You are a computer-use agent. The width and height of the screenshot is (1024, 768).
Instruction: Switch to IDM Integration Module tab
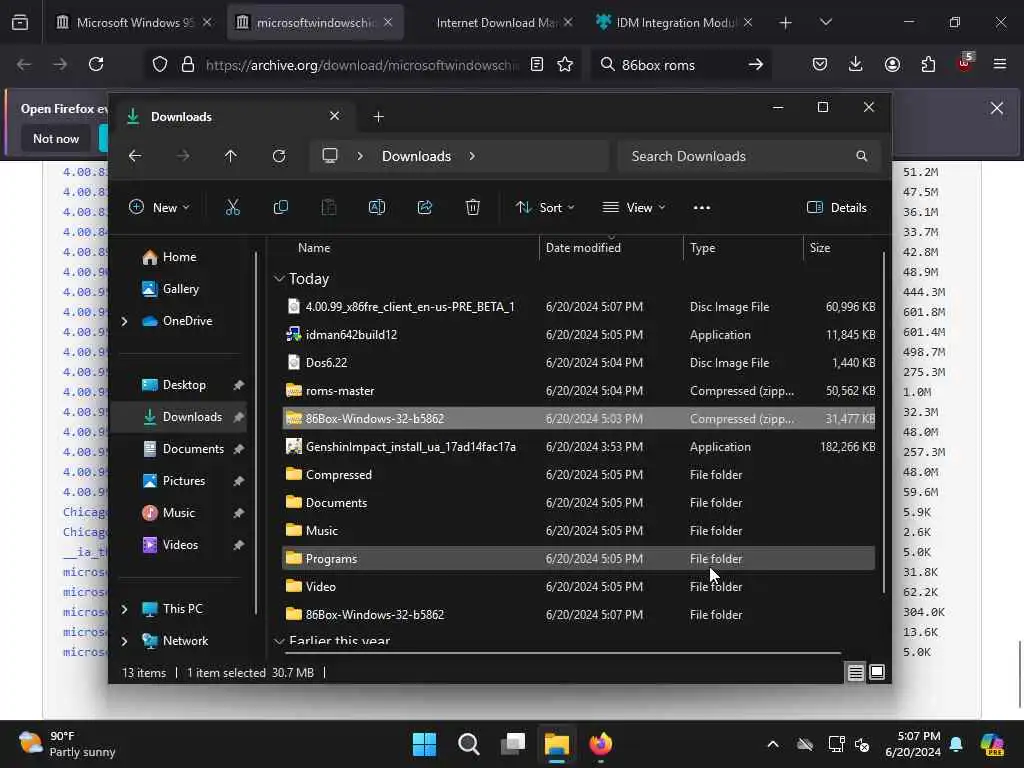pos(675,22)
